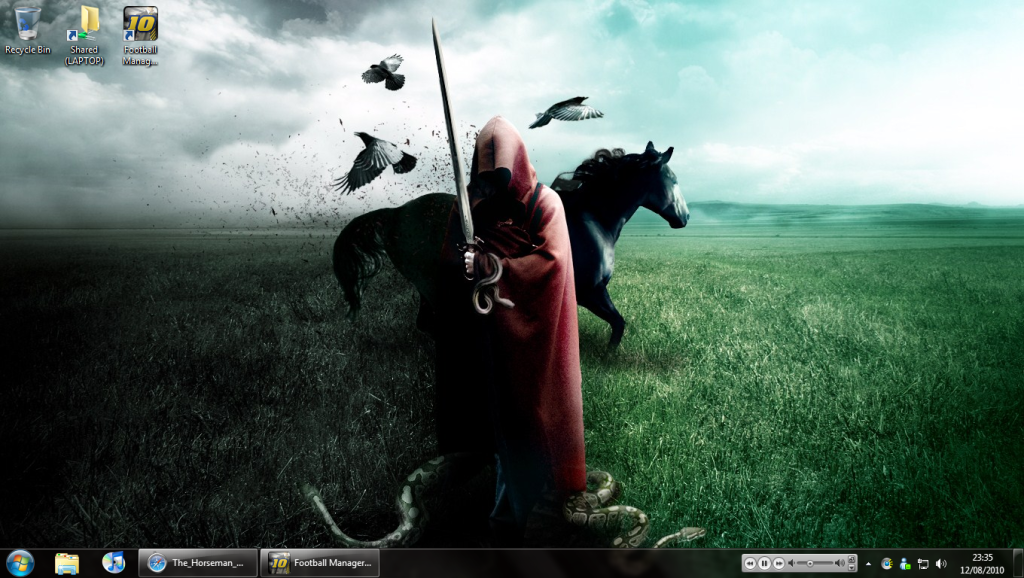1024x578 pixels.
Task: Open the network connection tray icon
Action: click(923, 564)
